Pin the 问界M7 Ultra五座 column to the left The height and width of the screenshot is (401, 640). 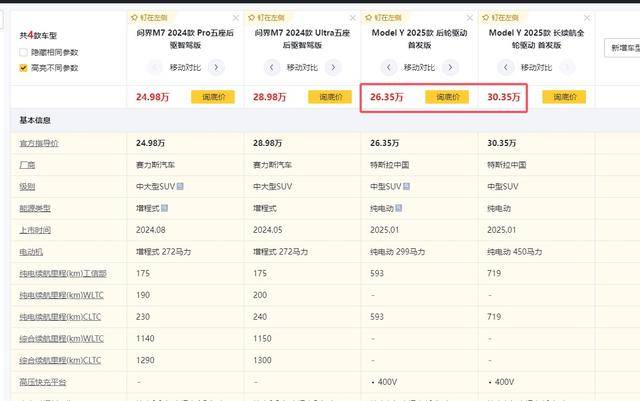click(267, 18)
